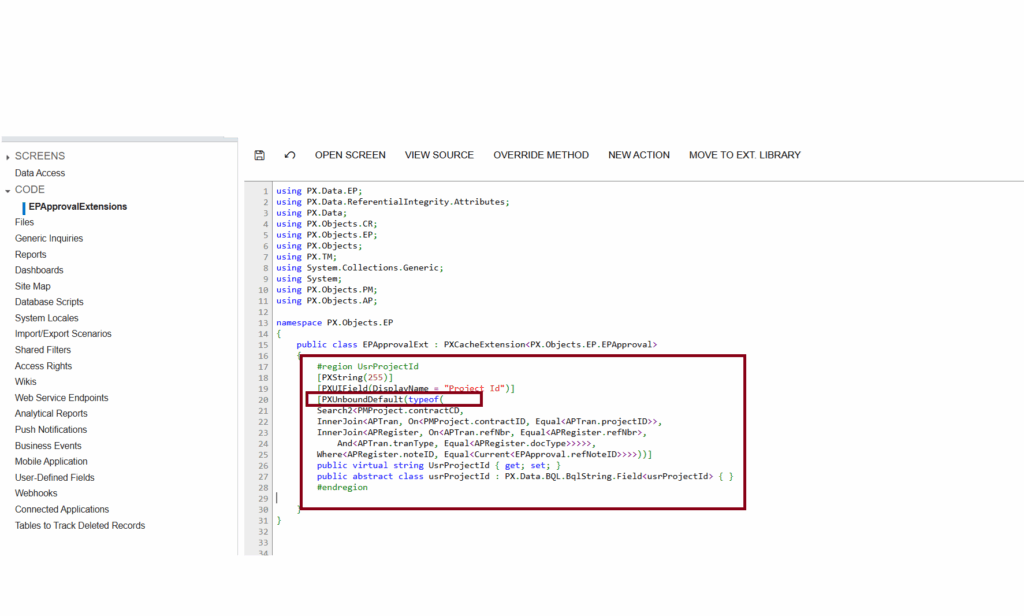Open User-Defined Fields section
This screenshot has width=1024, height=616.
click(55, 478)
